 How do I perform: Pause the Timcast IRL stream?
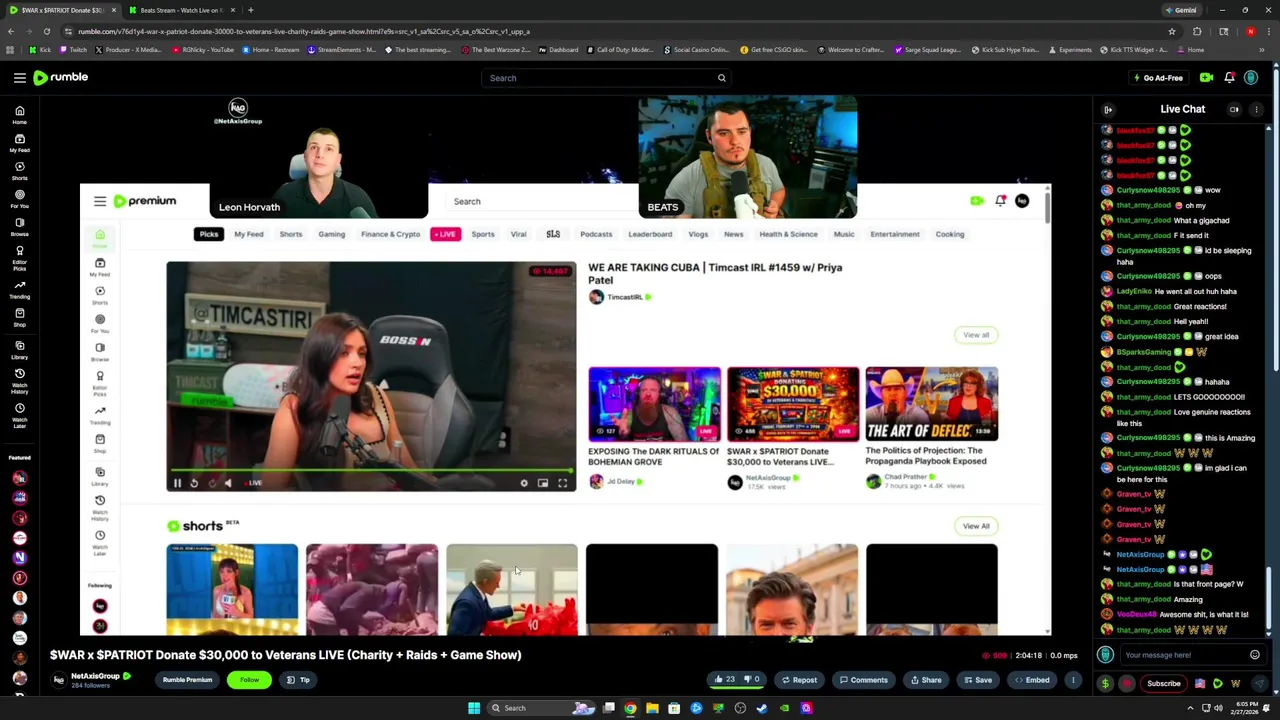pos(177,483)
